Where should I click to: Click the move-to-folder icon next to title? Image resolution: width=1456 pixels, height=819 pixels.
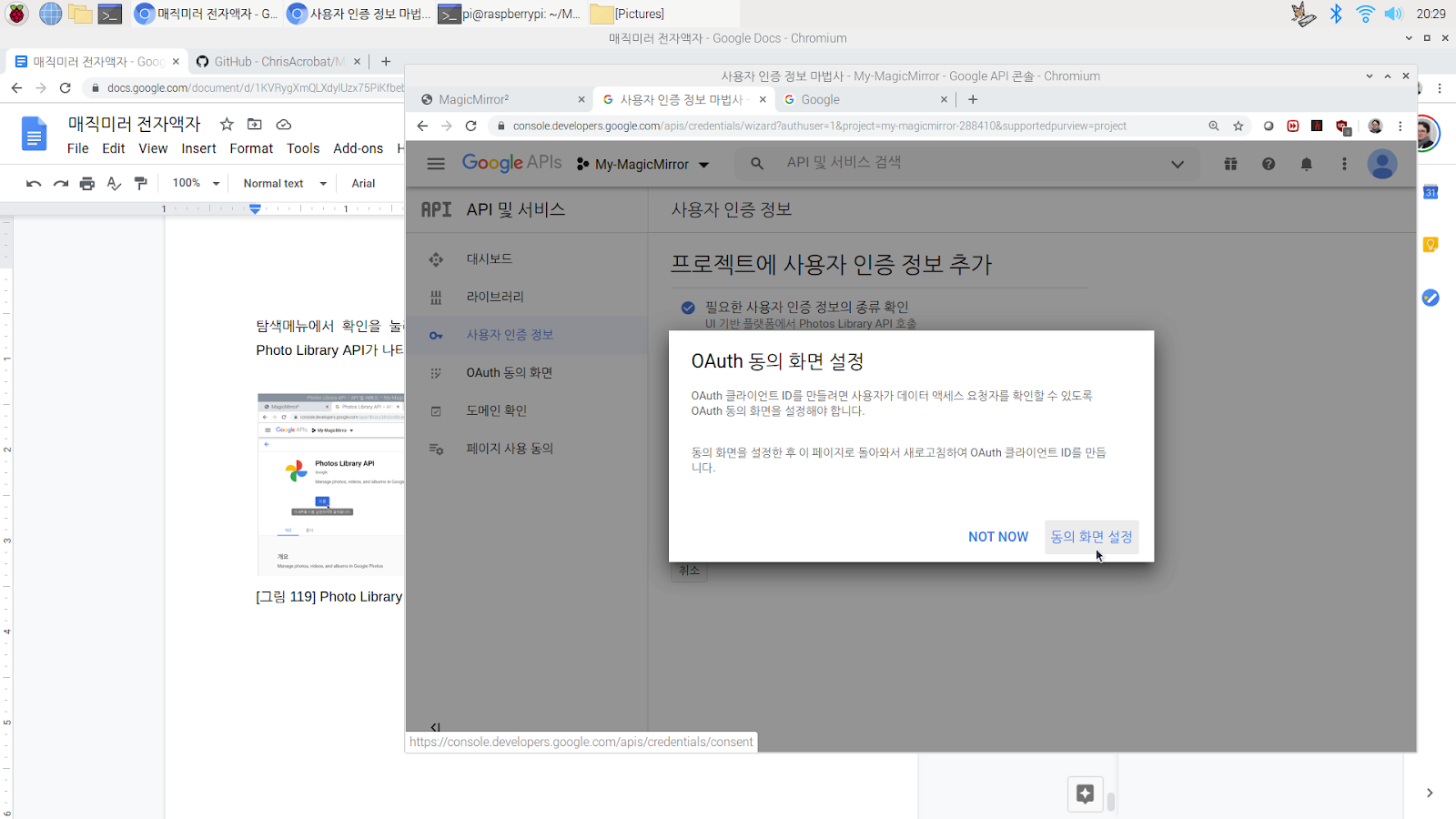tap(255, 124)
